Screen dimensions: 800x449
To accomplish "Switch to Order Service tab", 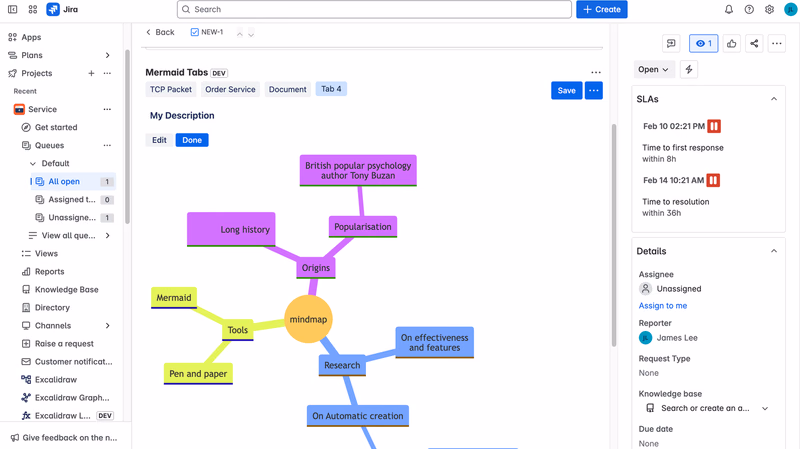I will pyautogui.click(x=230, y=89).
